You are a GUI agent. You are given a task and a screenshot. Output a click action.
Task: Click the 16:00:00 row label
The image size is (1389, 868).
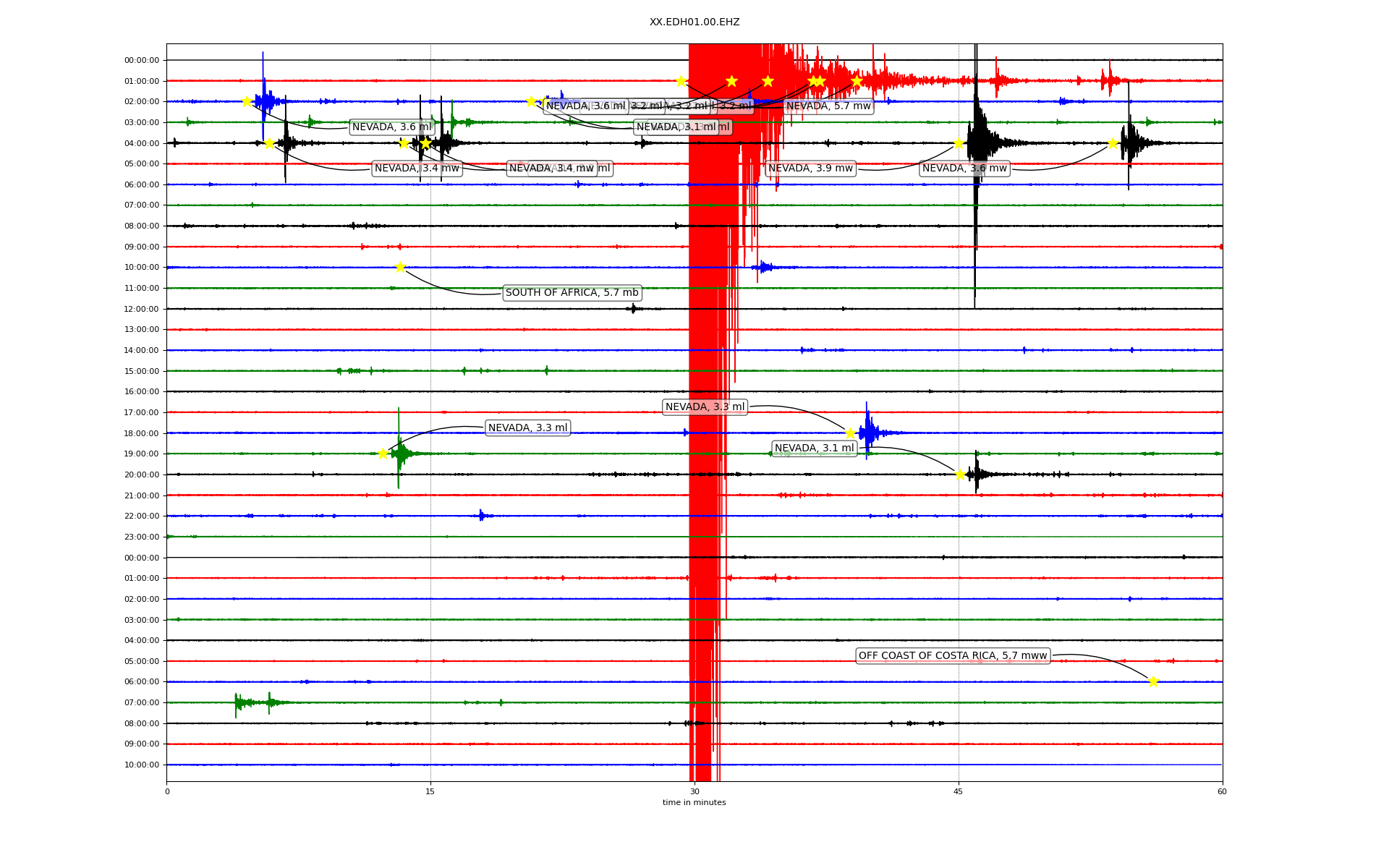[x=142, y=391]
